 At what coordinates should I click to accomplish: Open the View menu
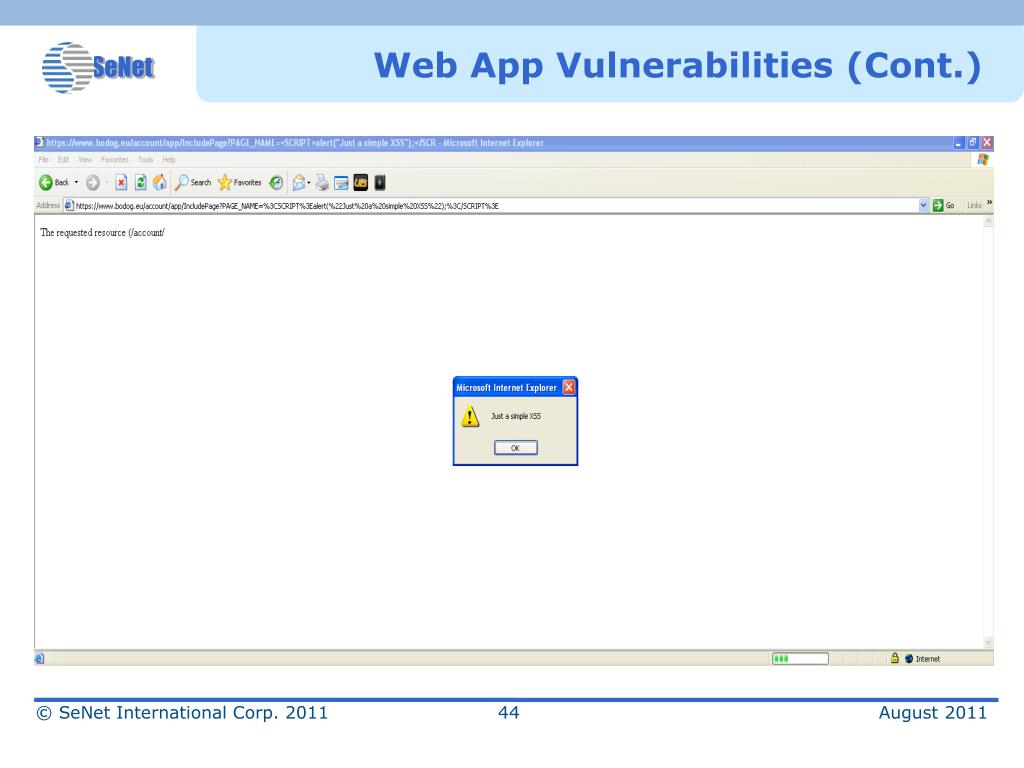click(86, 160)
